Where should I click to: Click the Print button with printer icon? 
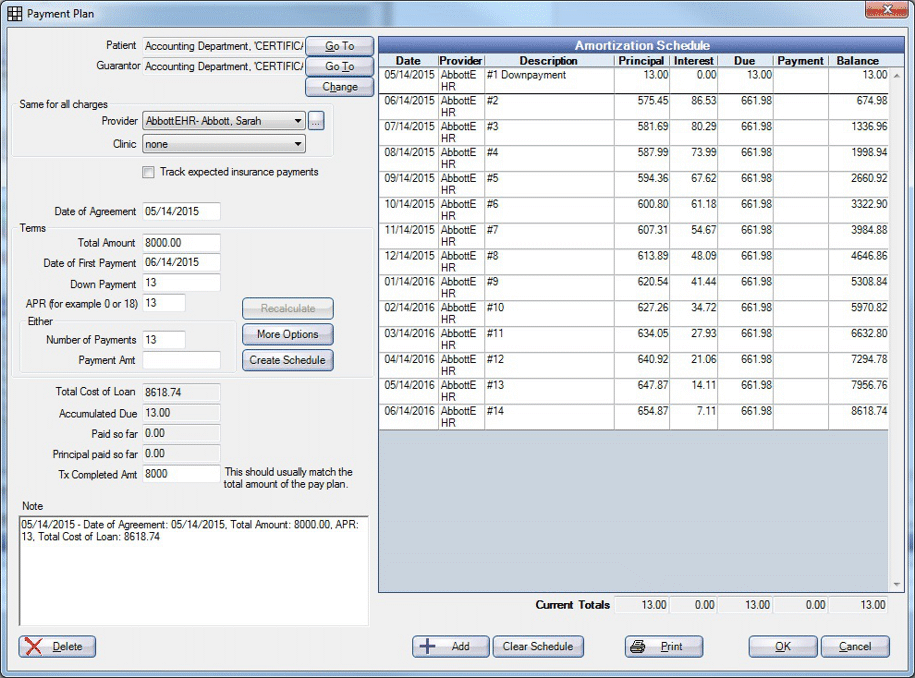point(663,646)
